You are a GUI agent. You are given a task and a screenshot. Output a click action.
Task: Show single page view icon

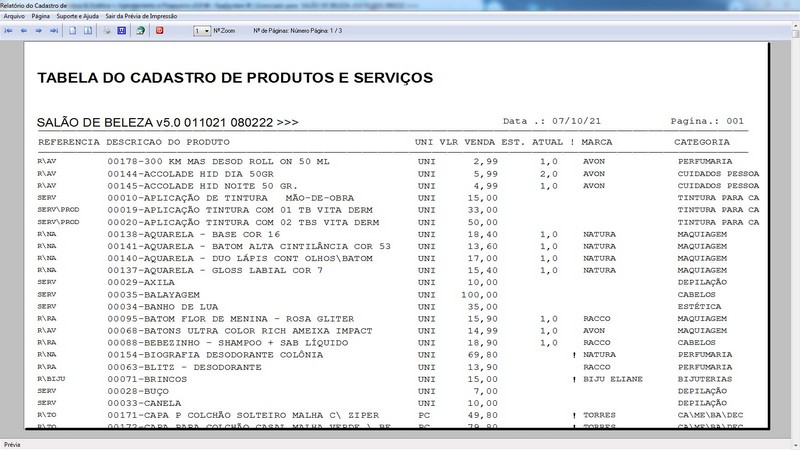pyautogui.click(x=72, y=31)
